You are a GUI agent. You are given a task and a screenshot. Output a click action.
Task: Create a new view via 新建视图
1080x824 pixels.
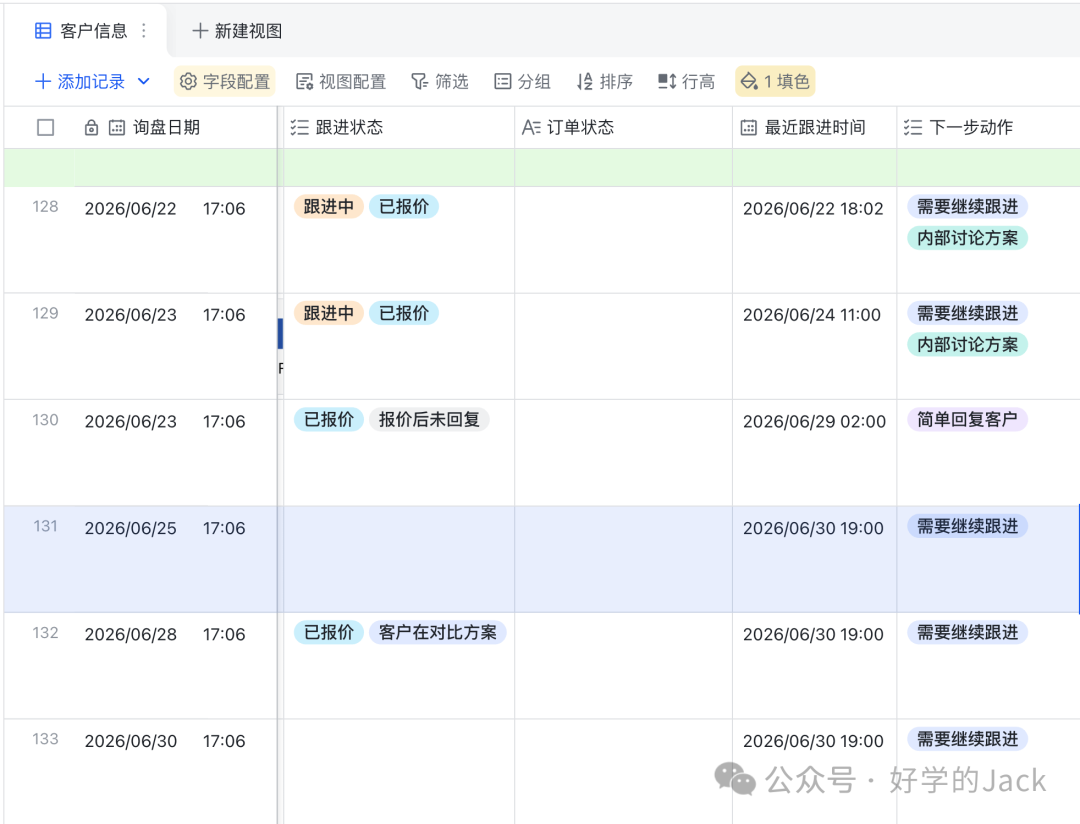(238, 30)
